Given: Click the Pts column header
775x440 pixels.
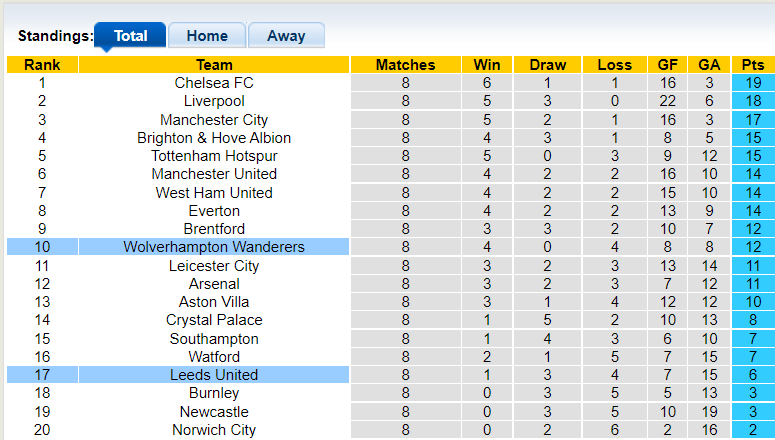Looking at the screenshot, I should pyautogui.click(x=753, y=65).
